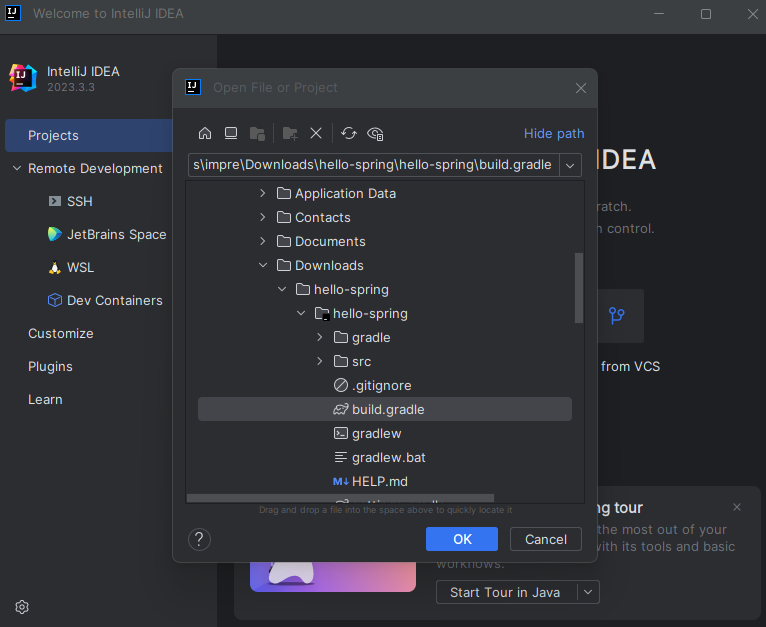Open the Projects tab in Welcome window
Image resolution: width=766 pixels, height=627 pixels.
point(89,135)
